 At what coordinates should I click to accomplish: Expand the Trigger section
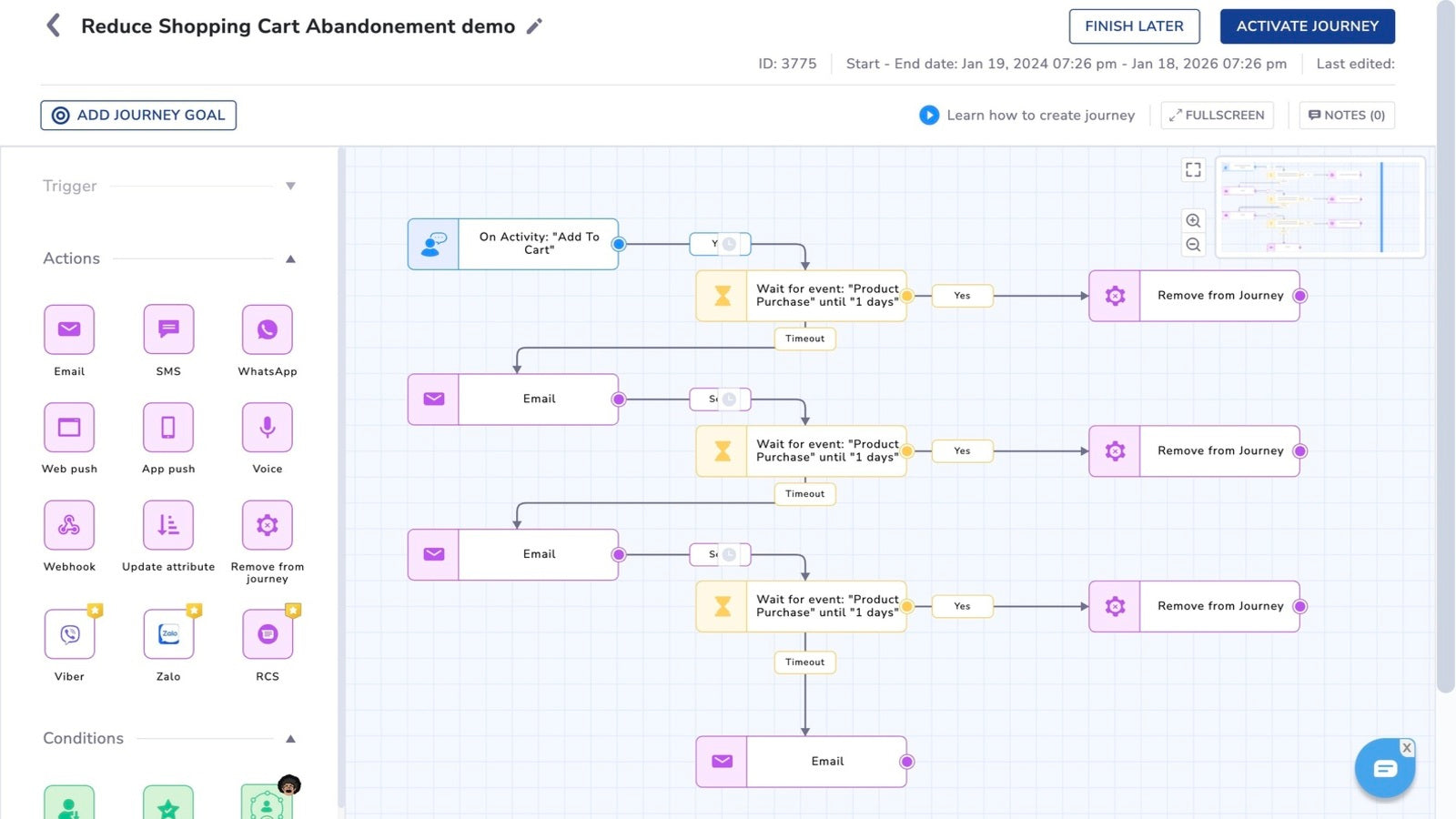coord(290,186)
